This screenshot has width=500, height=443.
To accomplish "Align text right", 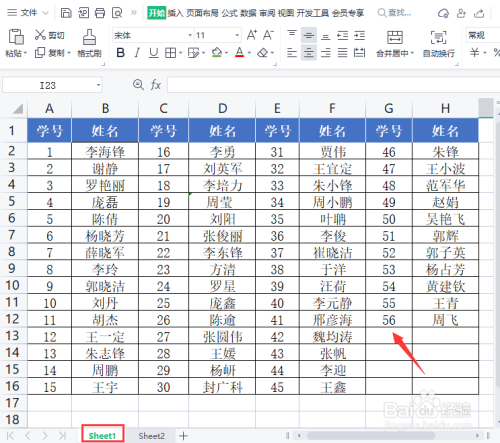I will pos(326,53).
